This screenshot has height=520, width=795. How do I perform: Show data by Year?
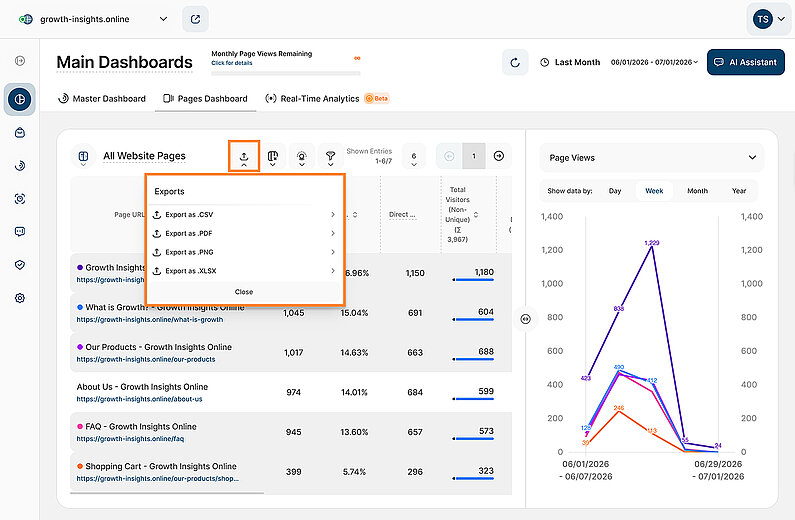point(739,191)
